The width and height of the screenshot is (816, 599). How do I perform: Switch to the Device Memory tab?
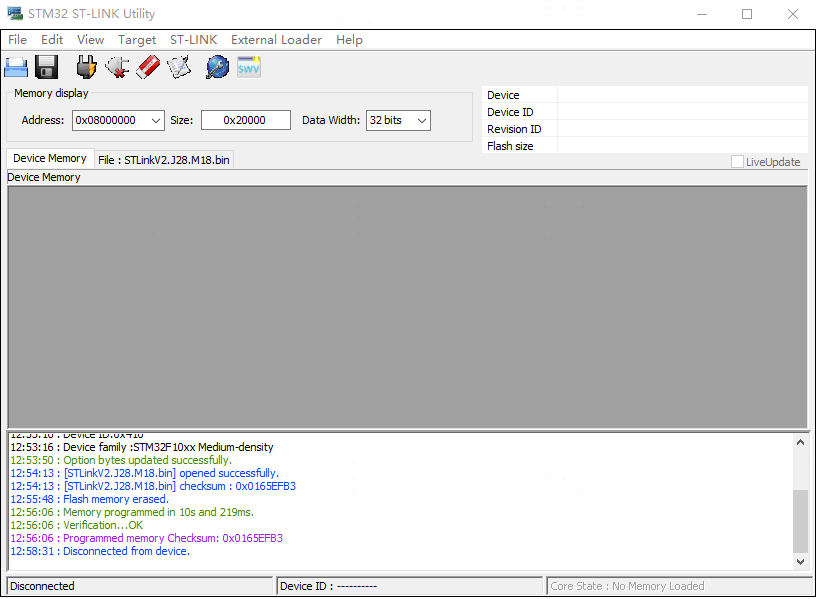(50, 158)
